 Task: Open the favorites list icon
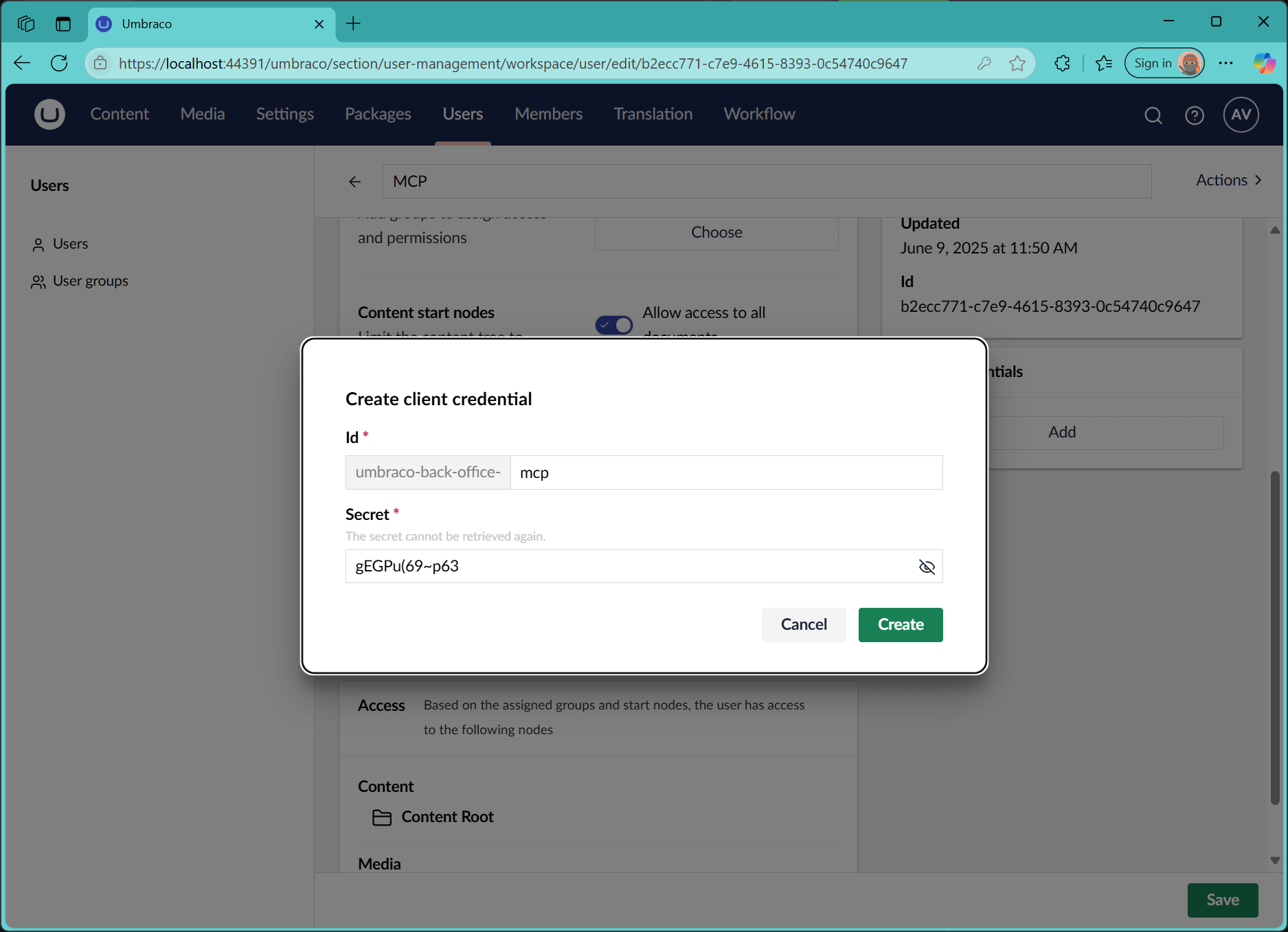point(1104,63)
